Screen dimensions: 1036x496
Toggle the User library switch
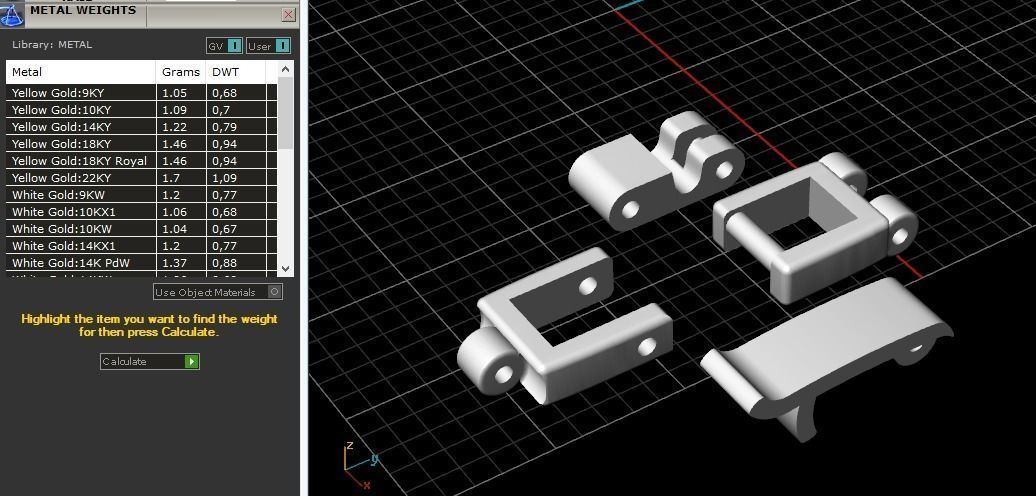coord(268,46)
